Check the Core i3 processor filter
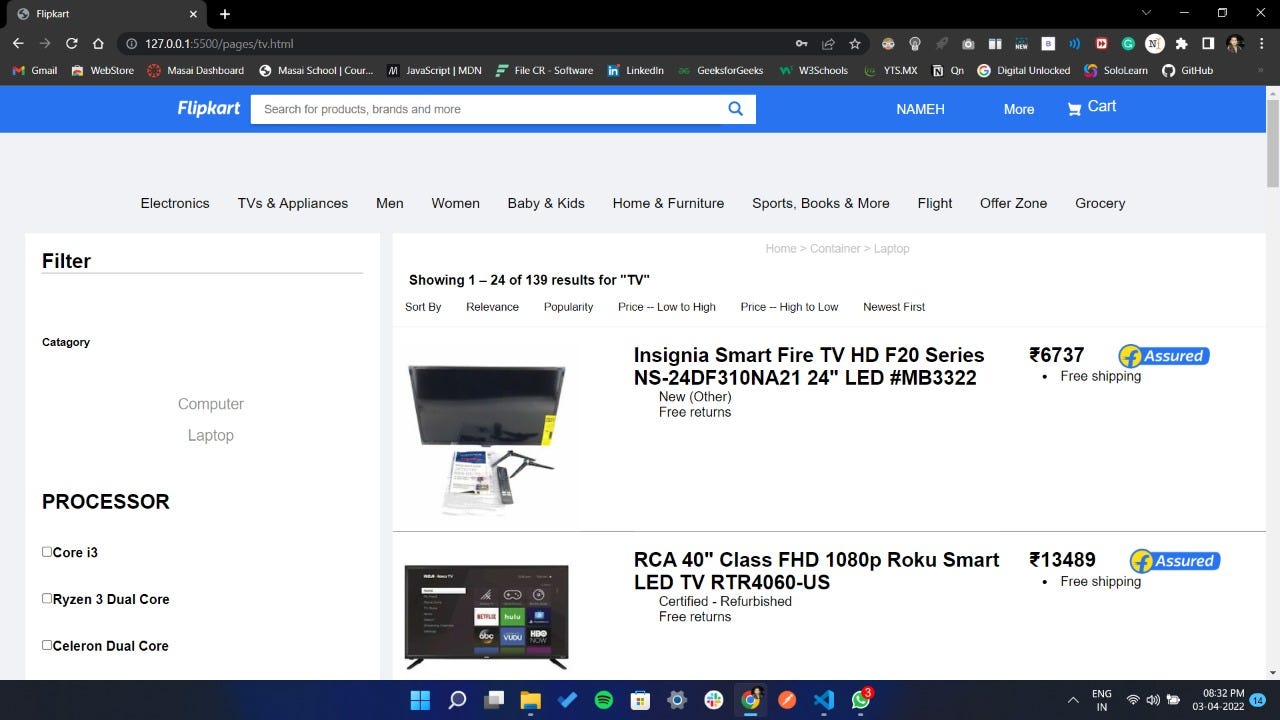This screenshot has width=1280, height=720. pyautogui.click(x=47, y=552)
